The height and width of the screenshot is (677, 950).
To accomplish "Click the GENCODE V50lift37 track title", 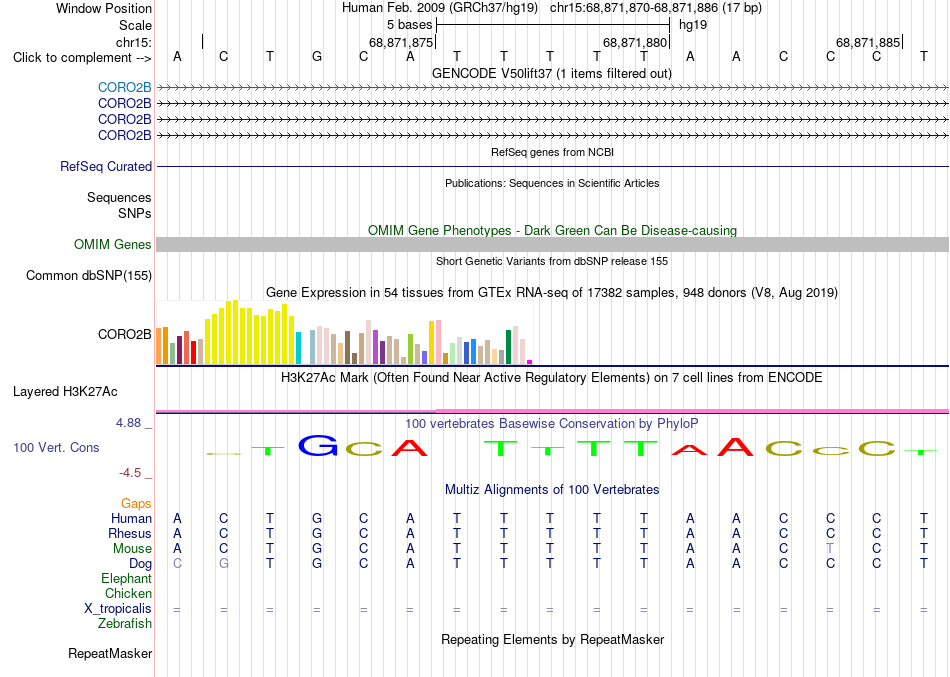I will pos(551,74).
